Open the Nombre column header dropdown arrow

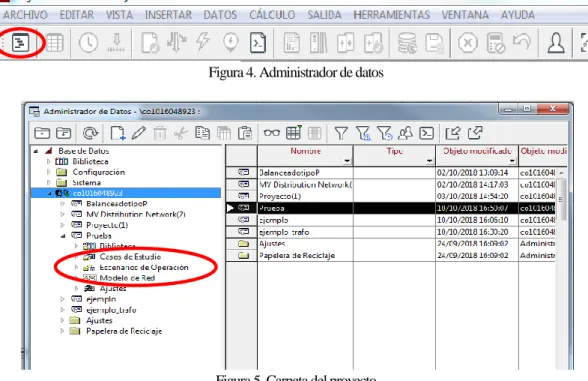(347, 161)
